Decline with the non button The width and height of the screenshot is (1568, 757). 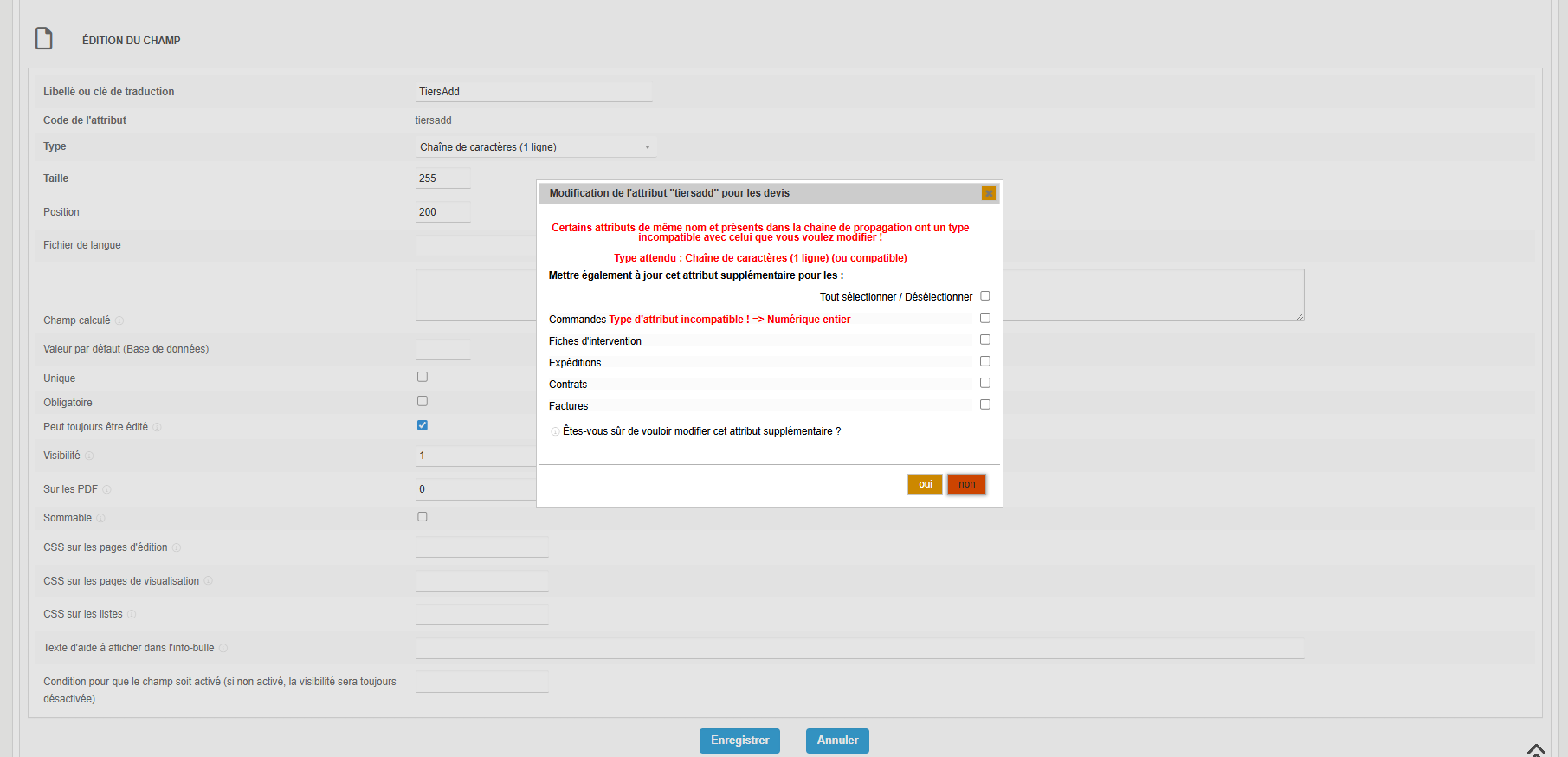(x=966, y=484)
